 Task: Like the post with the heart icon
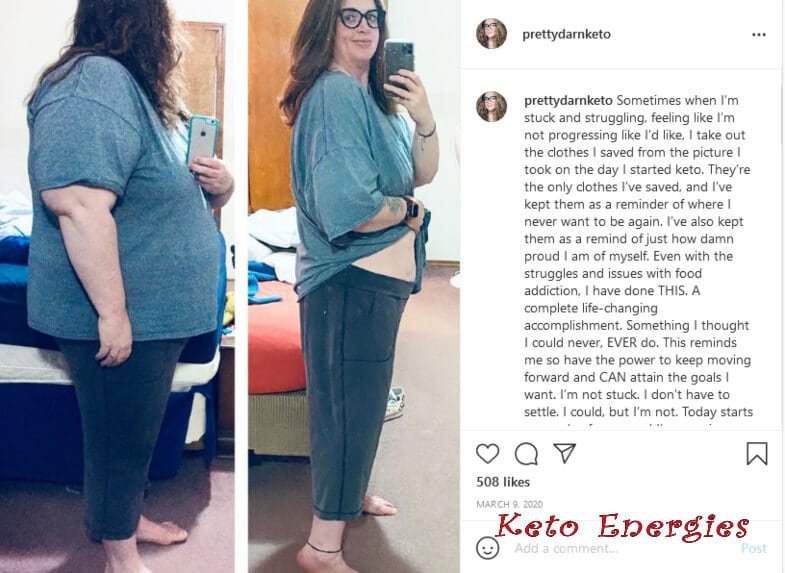[487, 453]
